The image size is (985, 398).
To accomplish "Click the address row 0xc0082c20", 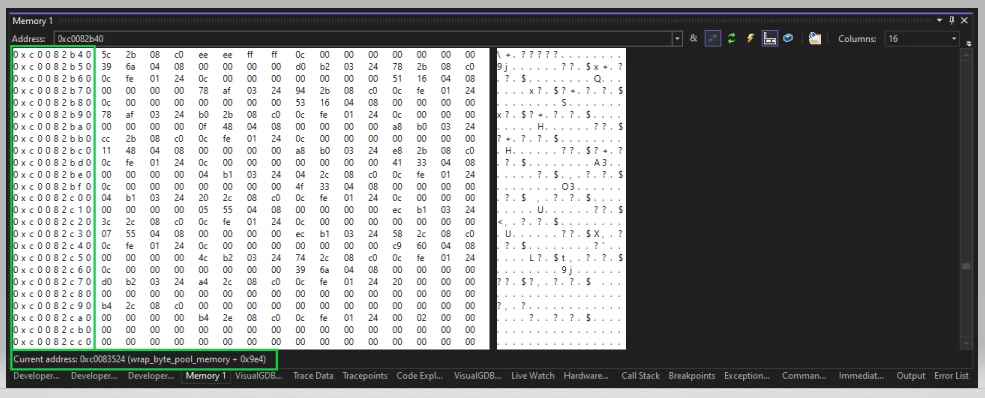I will tap(53, 222).
